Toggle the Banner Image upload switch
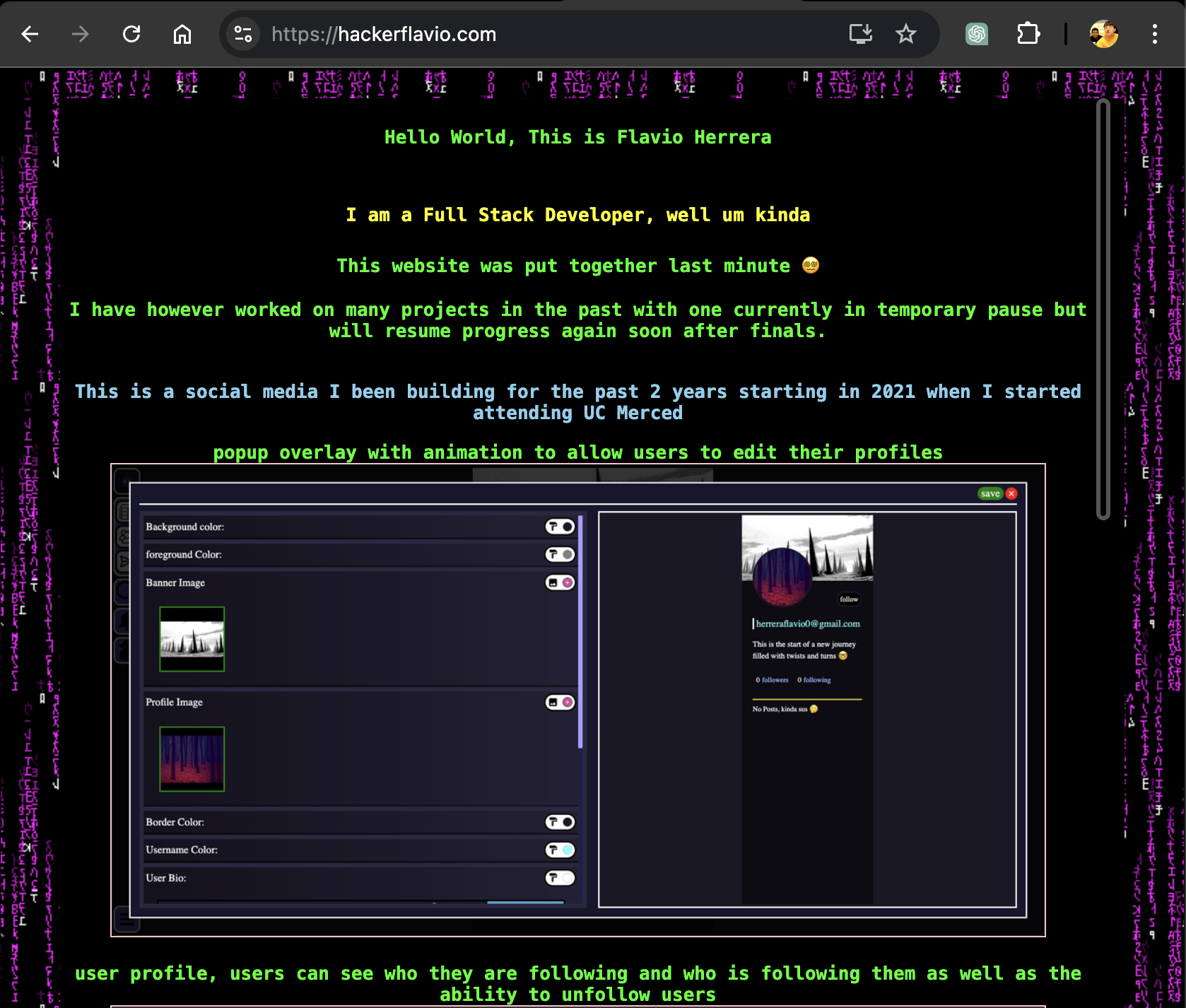 560,582
